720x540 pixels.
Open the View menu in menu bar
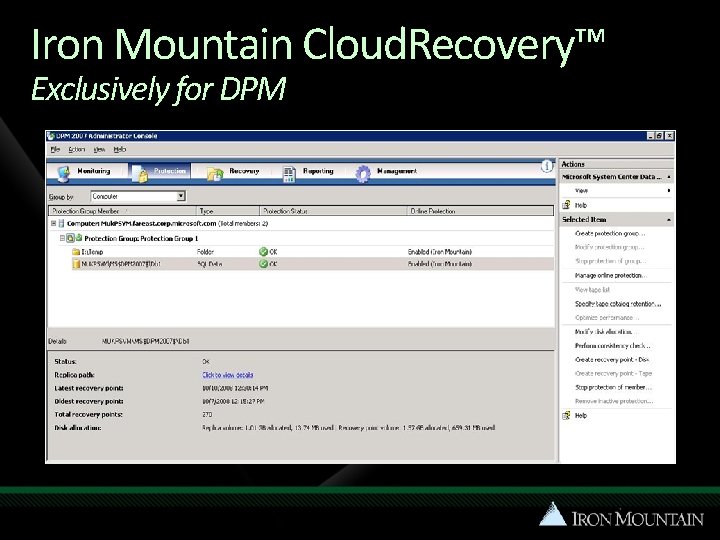[99, 149]
